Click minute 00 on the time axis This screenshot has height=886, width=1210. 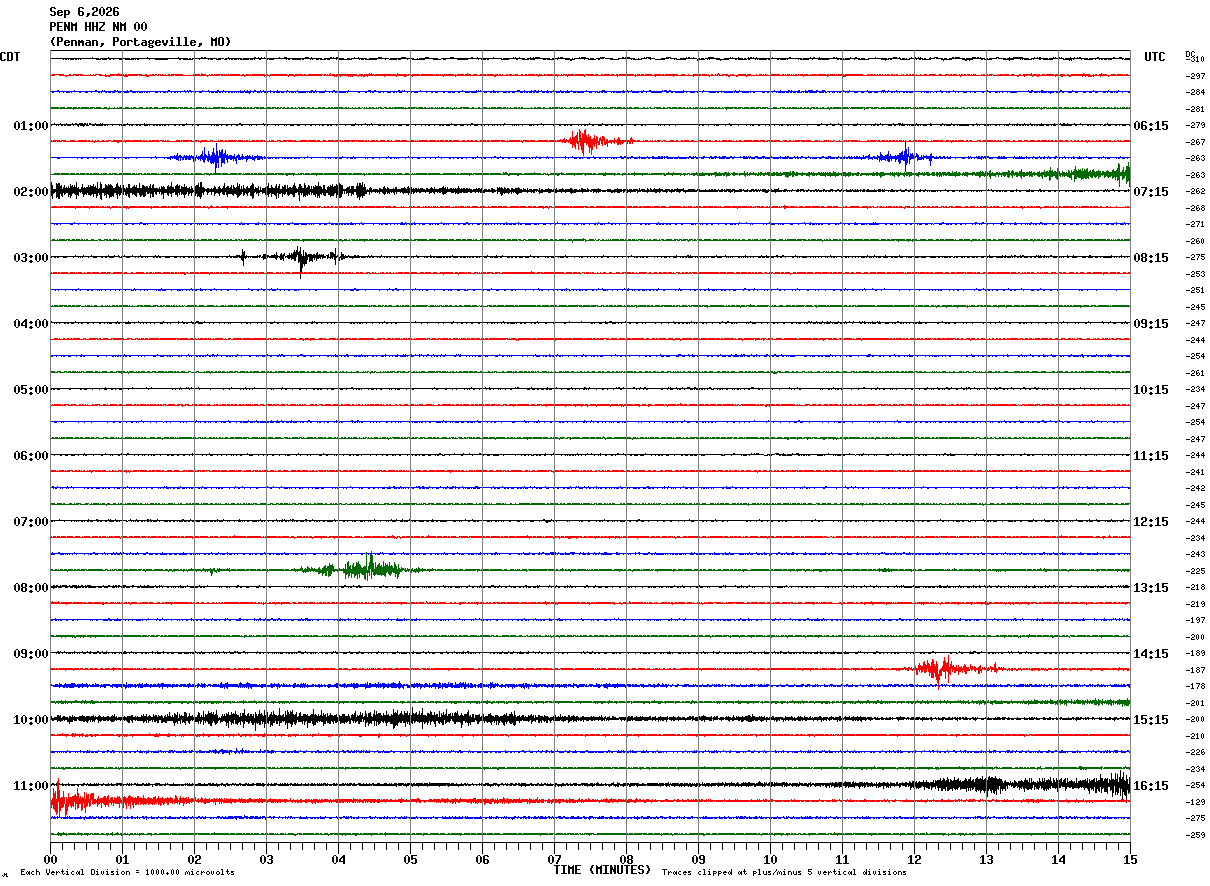50,859
